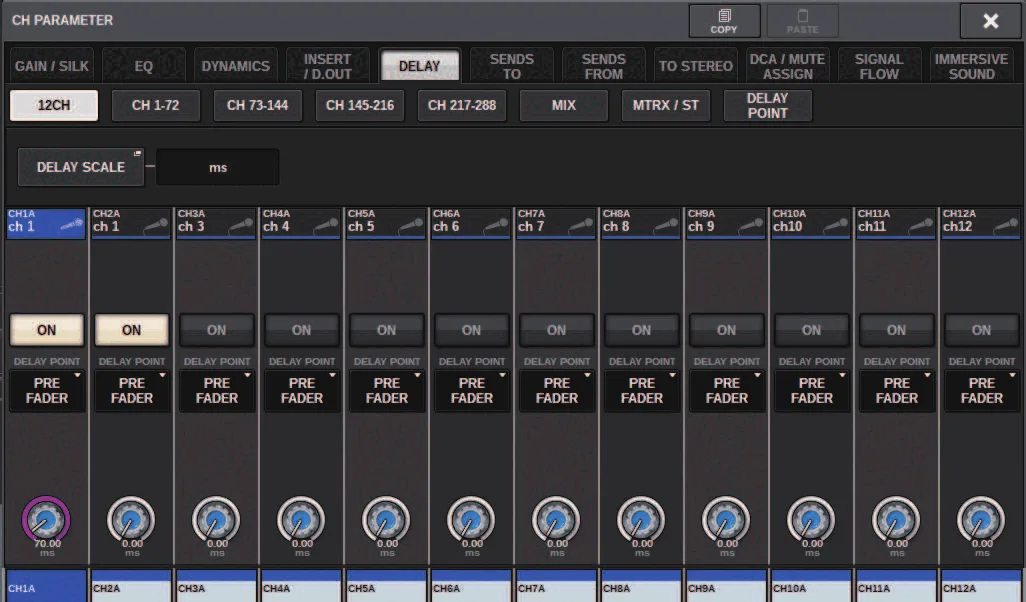Enable delay ON for CH5A

point(387,330)
